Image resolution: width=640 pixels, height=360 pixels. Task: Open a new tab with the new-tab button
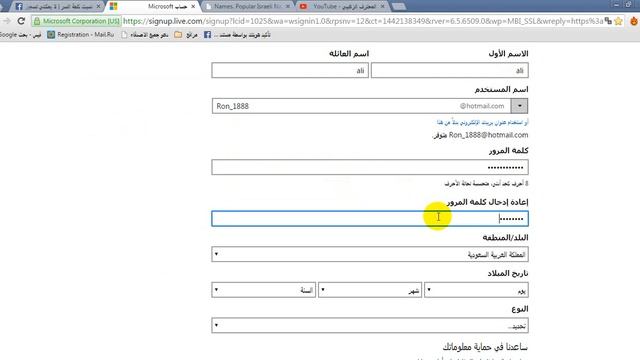(x=399, y=7)
